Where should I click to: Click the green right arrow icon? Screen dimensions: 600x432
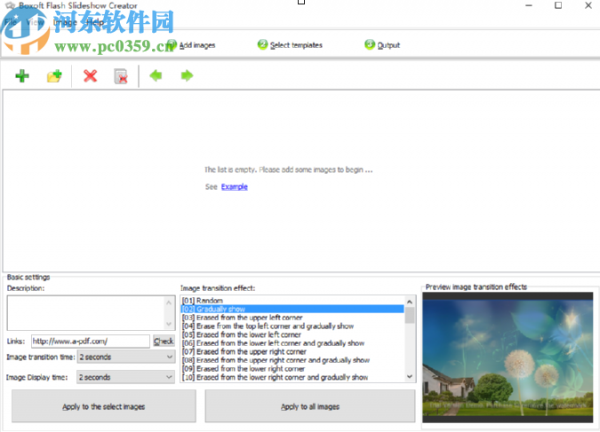point(187,76)
